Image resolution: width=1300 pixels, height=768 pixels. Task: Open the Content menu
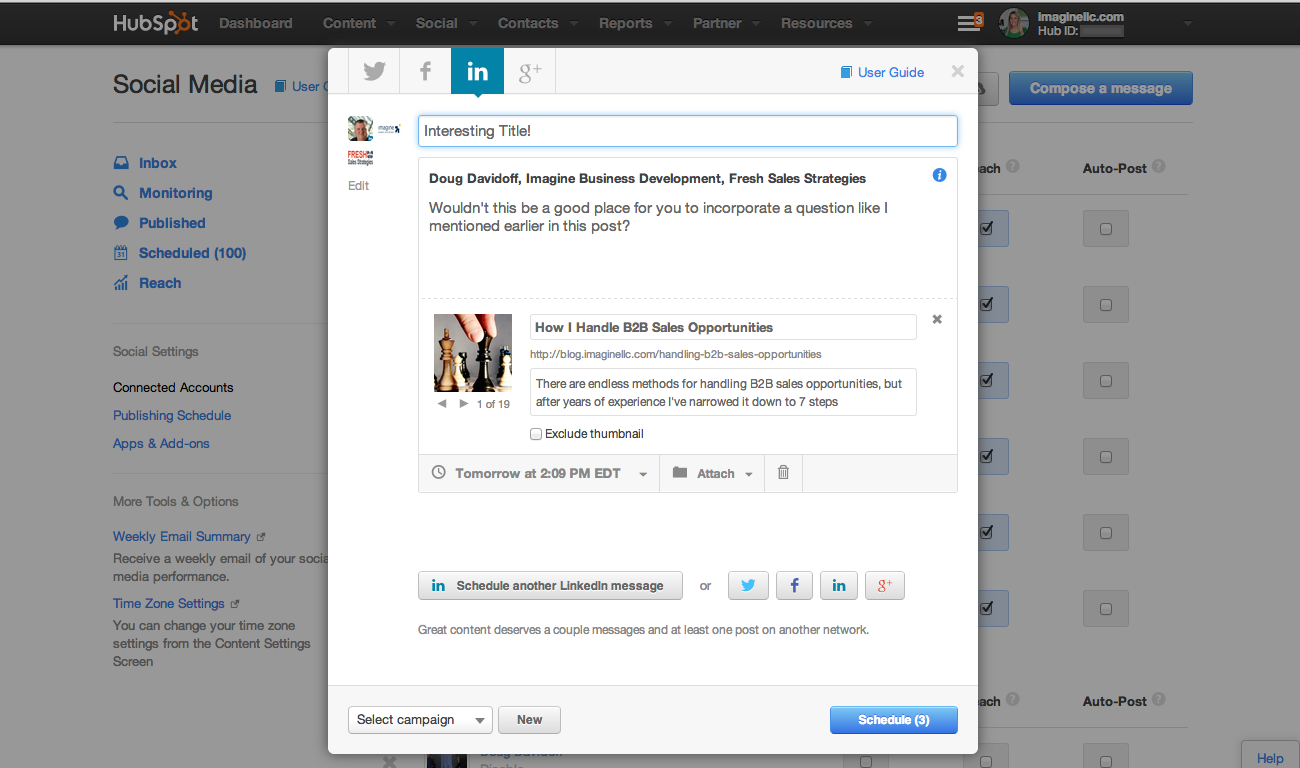coord(359,23)
